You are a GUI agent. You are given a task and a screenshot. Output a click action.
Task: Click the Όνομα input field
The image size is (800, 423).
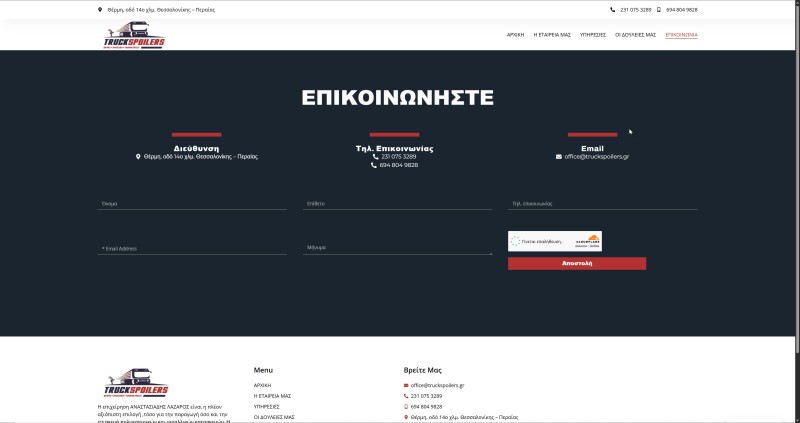tap(192, 204)
